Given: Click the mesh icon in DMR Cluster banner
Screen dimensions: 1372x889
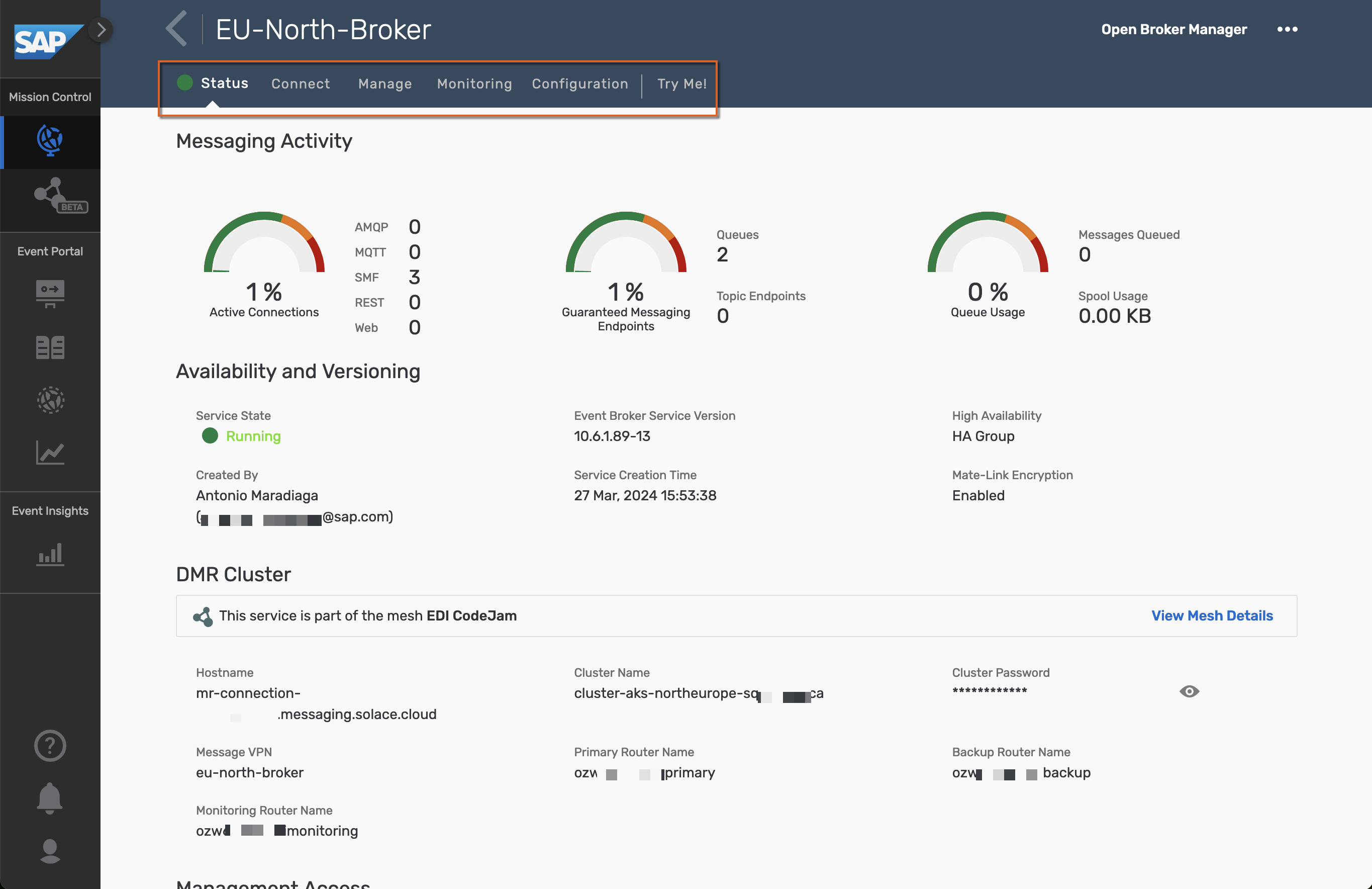Looking at the screenshot, I should (x=203, y=616).
